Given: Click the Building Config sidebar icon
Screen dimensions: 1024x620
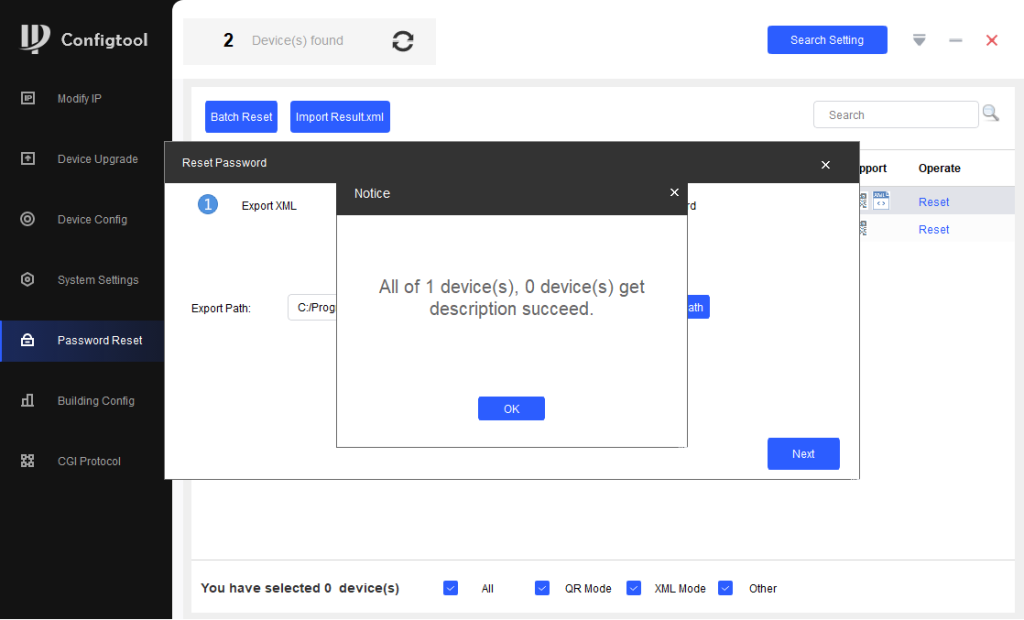Looking at the screenshot, I should [x=28, y=401].
